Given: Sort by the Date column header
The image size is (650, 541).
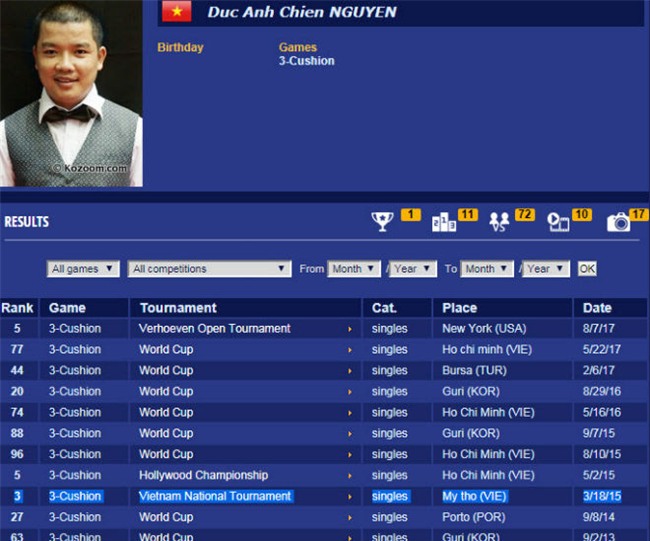Looking at the screenshot, I should (x=598, y=308).
